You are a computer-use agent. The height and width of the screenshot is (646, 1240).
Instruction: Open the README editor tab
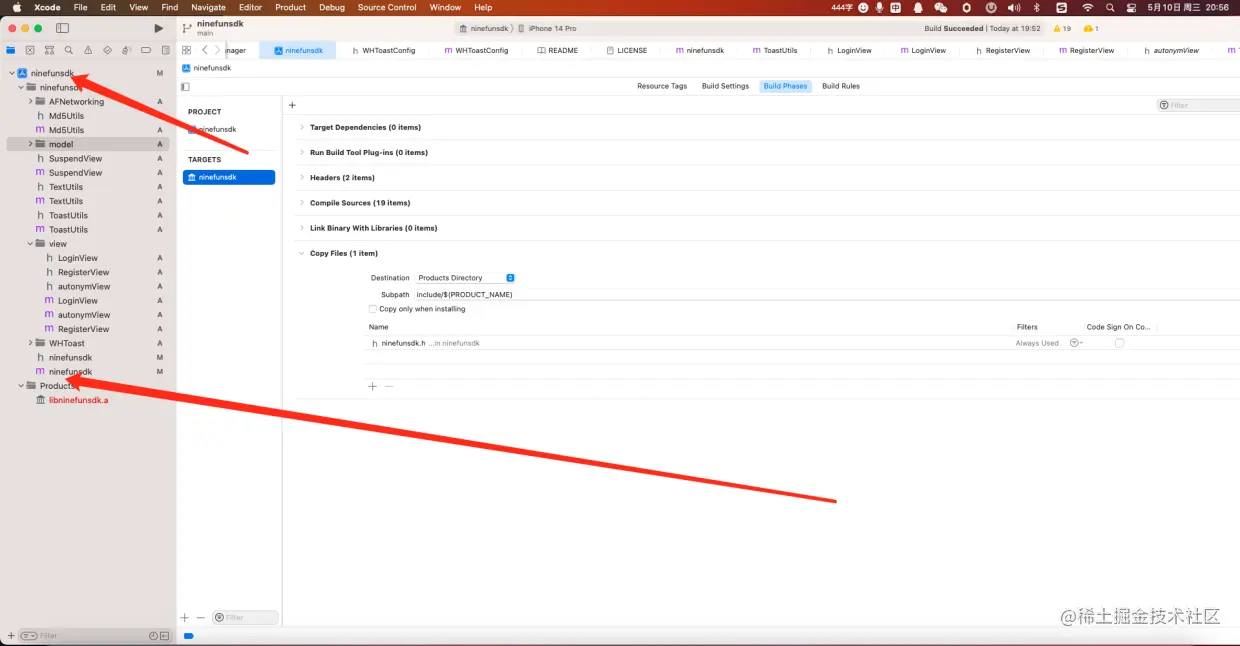pyautogui.click(x=558, y=50)
